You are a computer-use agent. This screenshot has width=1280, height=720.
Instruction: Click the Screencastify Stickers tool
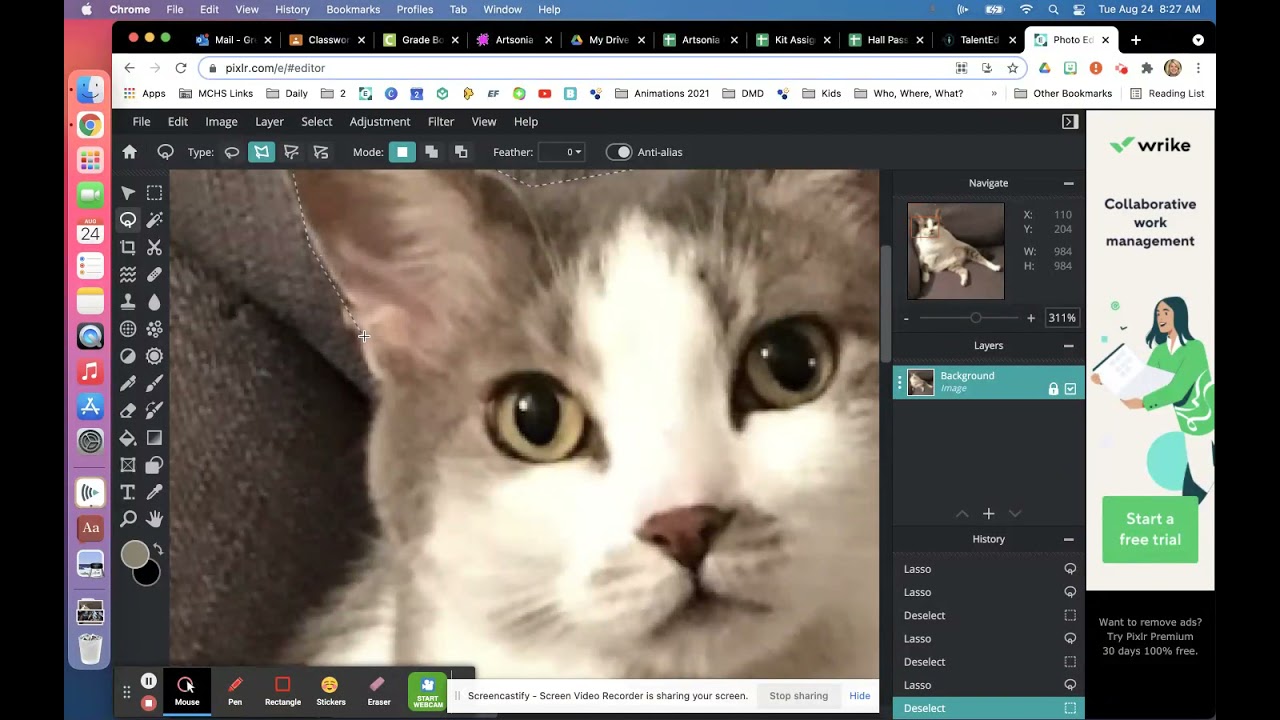pos(330,690)
